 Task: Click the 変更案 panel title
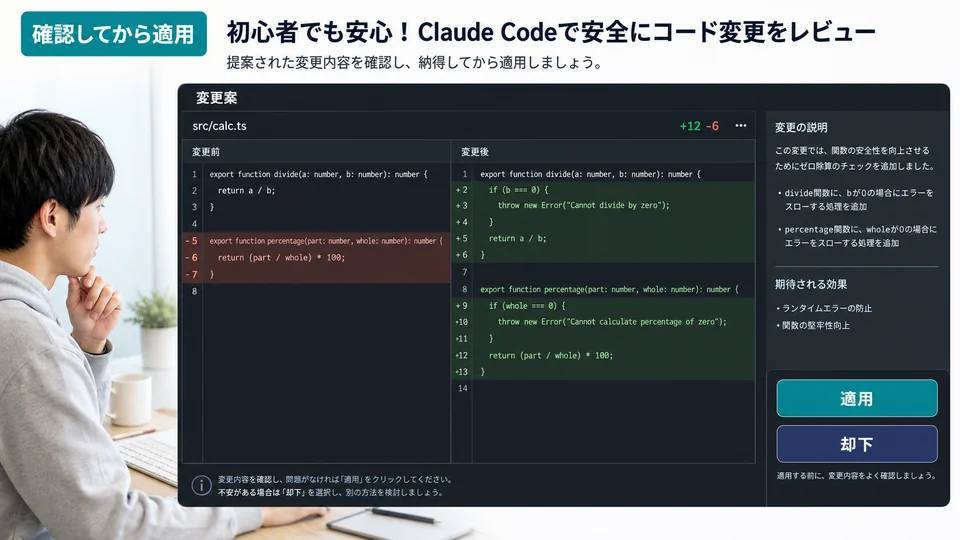[217, 98]
